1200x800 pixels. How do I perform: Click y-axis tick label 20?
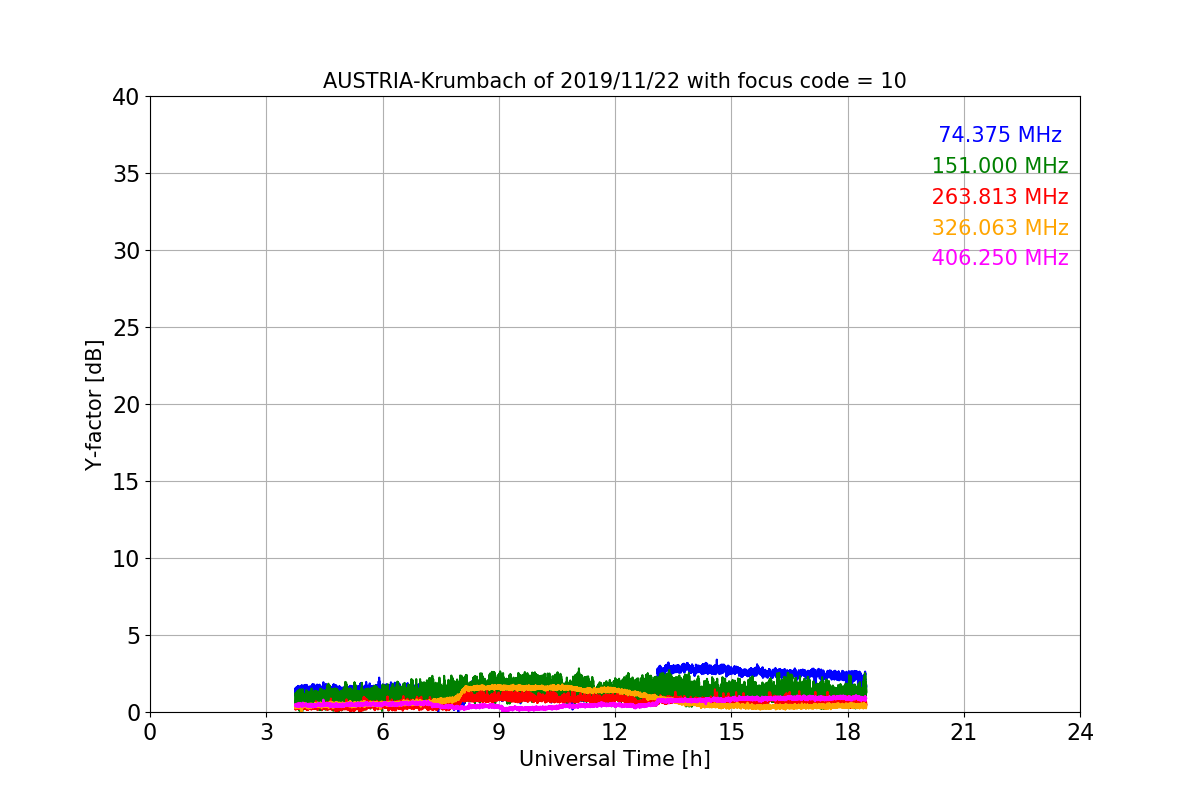point(126,405)
